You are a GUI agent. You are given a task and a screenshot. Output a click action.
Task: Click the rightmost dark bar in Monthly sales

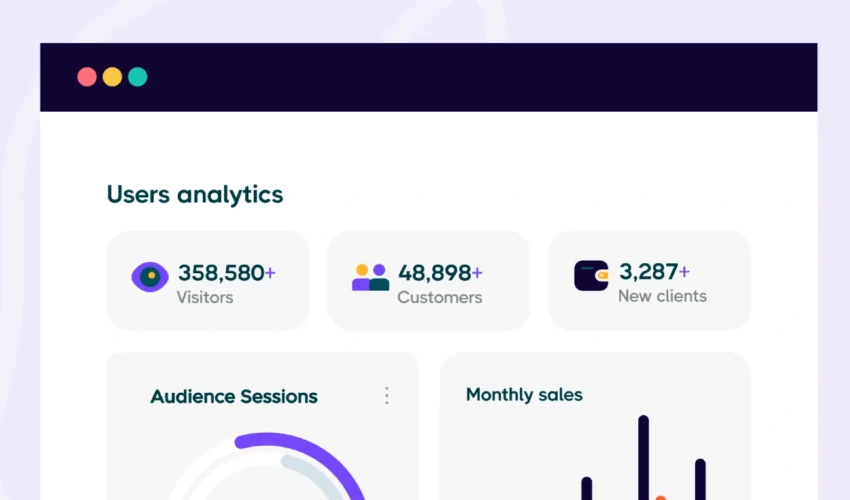coord(700,479)
